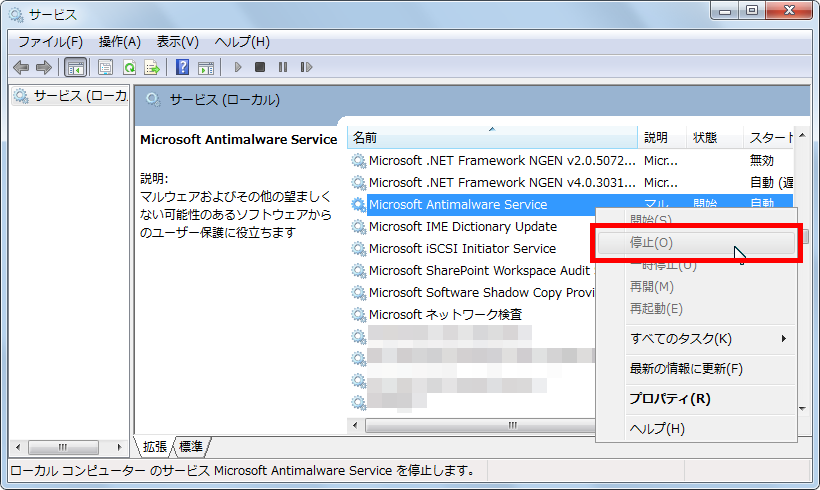
Task: Click gear icon of Microsoft ネットワーク検査 row
Action: (358, 314)
